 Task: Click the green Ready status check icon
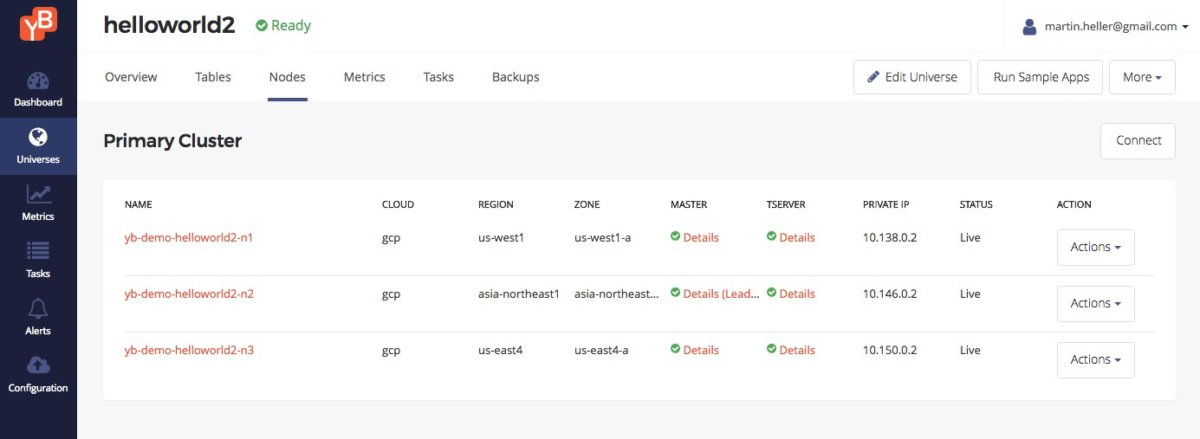click(x=261, y=26)
